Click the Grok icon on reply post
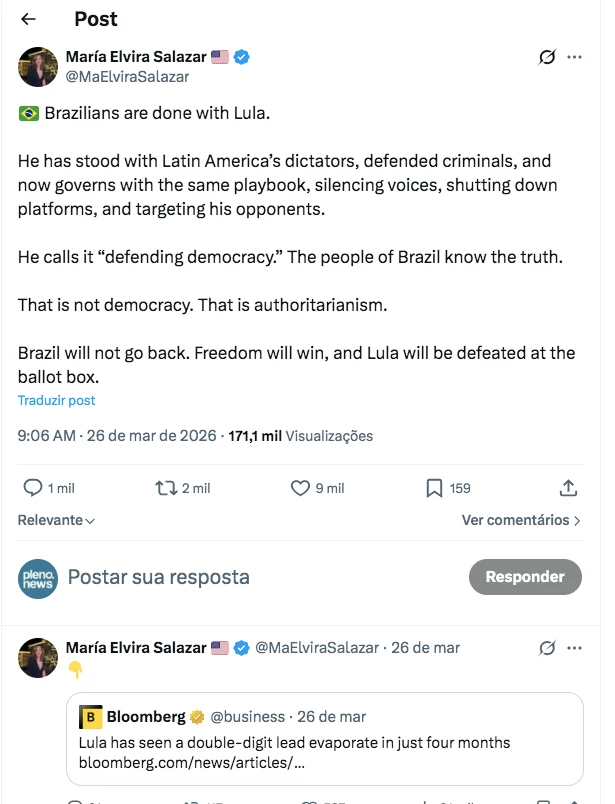615x804 pixels. tap(546, 648)
